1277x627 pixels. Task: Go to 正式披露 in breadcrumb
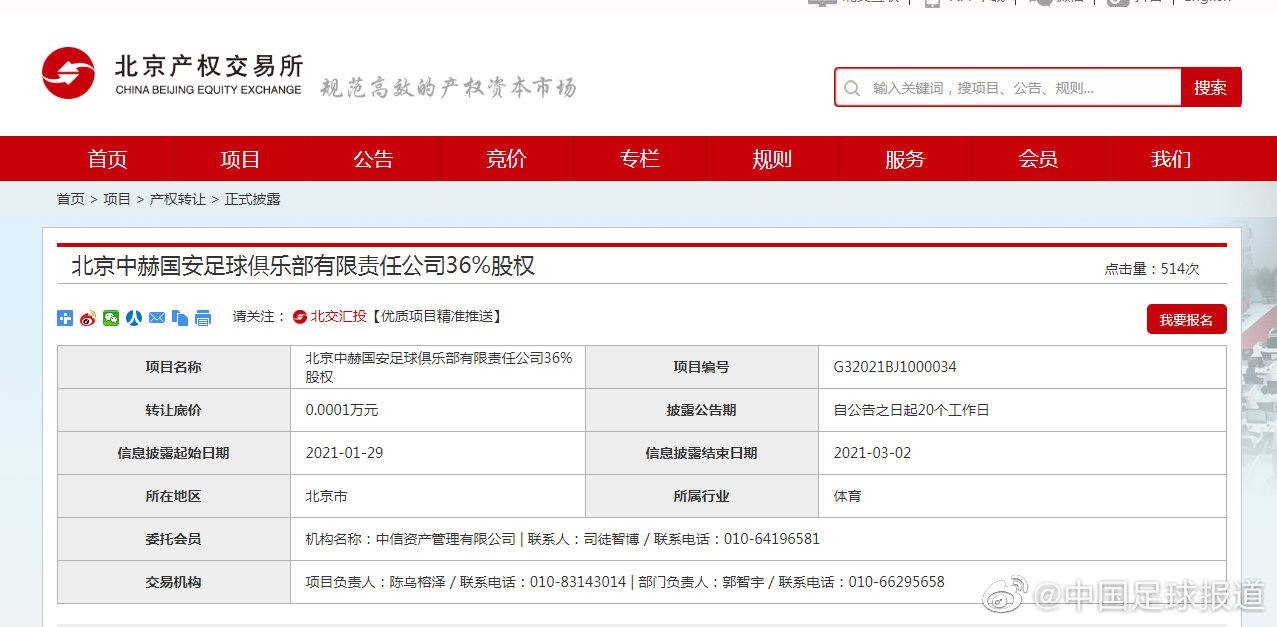[252, 199]
